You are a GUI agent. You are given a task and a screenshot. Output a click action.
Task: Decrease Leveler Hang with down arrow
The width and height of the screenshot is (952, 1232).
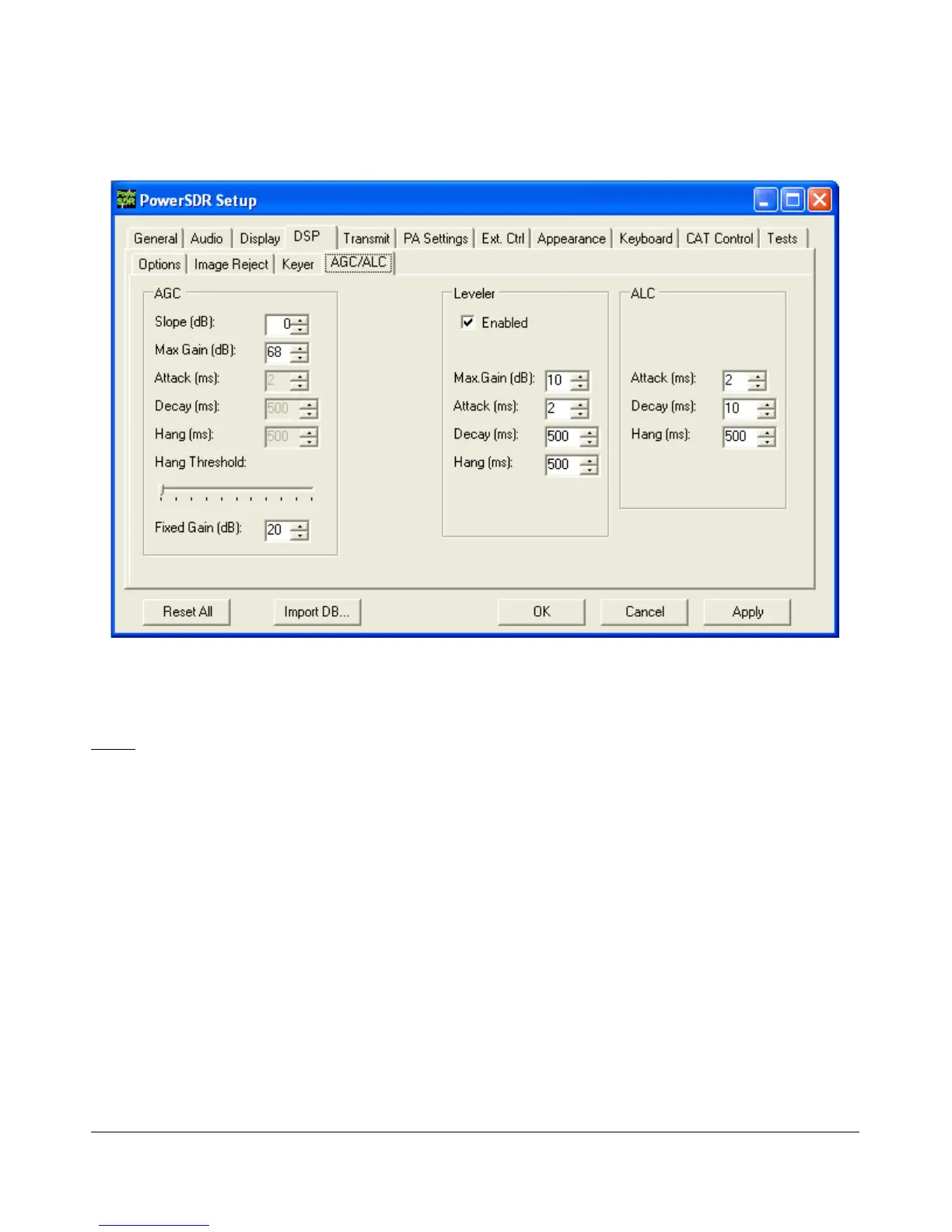coord(590,469)
